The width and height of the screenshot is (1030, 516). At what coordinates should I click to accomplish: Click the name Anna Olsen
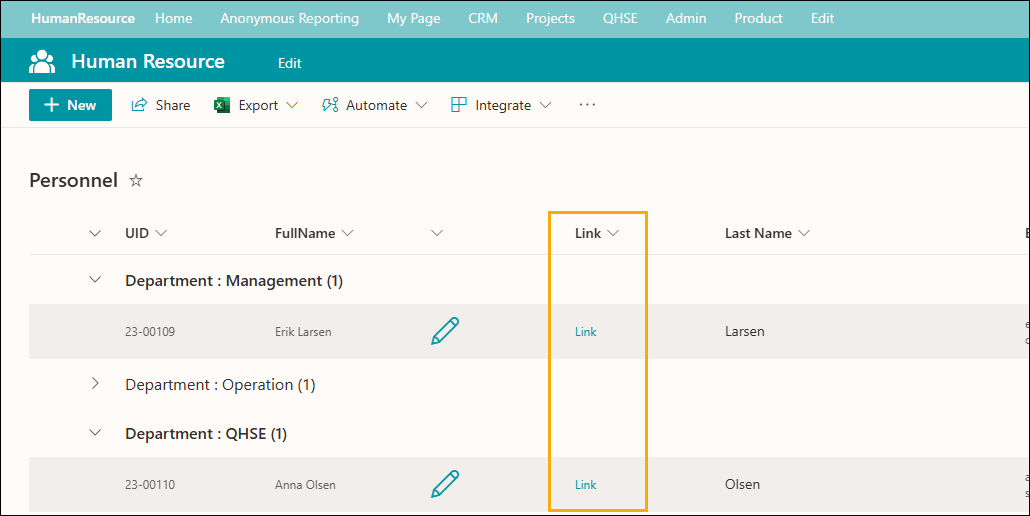305,484
